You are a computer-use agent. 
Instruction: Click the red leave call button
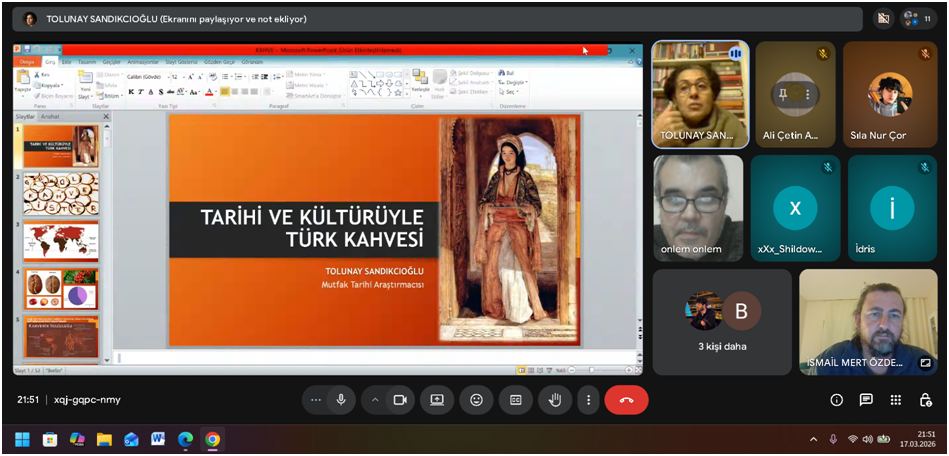tap(626, 400)
